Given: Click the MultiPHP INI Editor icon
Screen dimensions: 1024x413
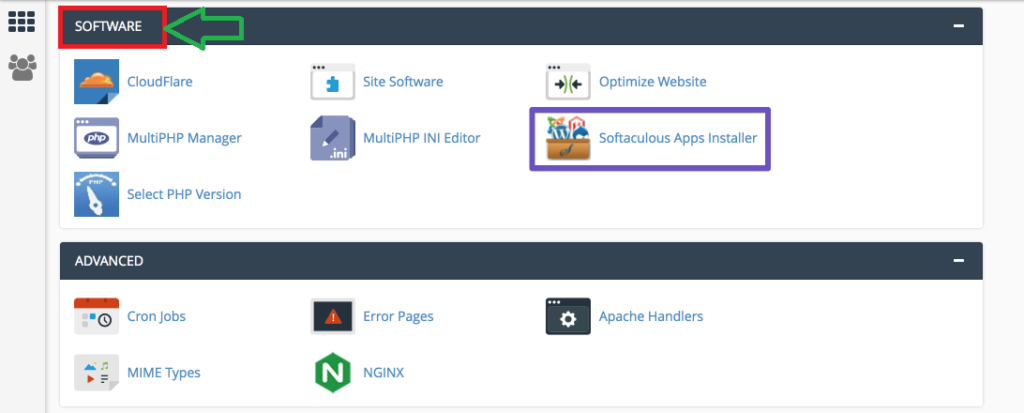Looking at the screenshot, I should click(x=332, y=138).
